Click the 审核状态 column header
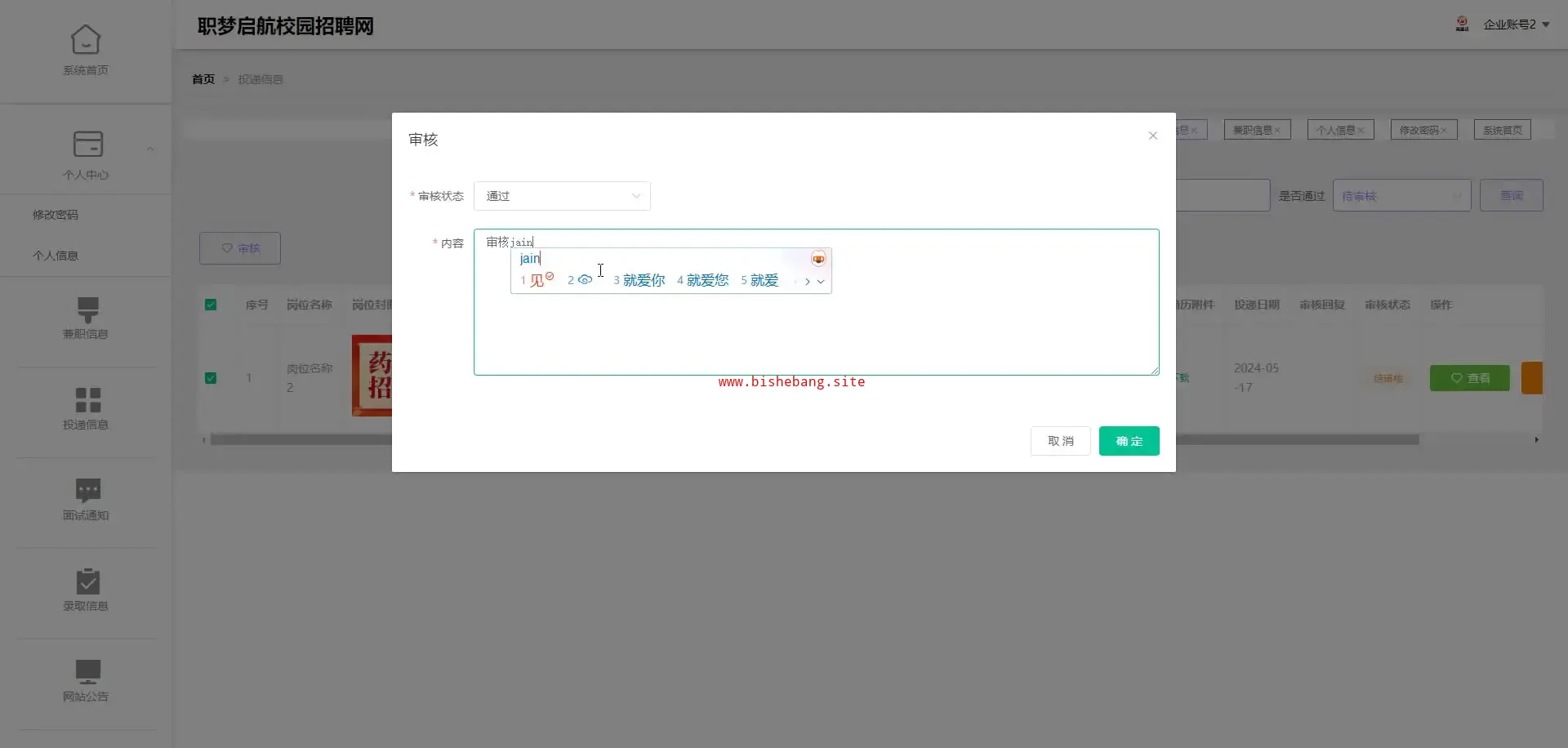The image size is (1568, 748). [x=1387, y=305]
